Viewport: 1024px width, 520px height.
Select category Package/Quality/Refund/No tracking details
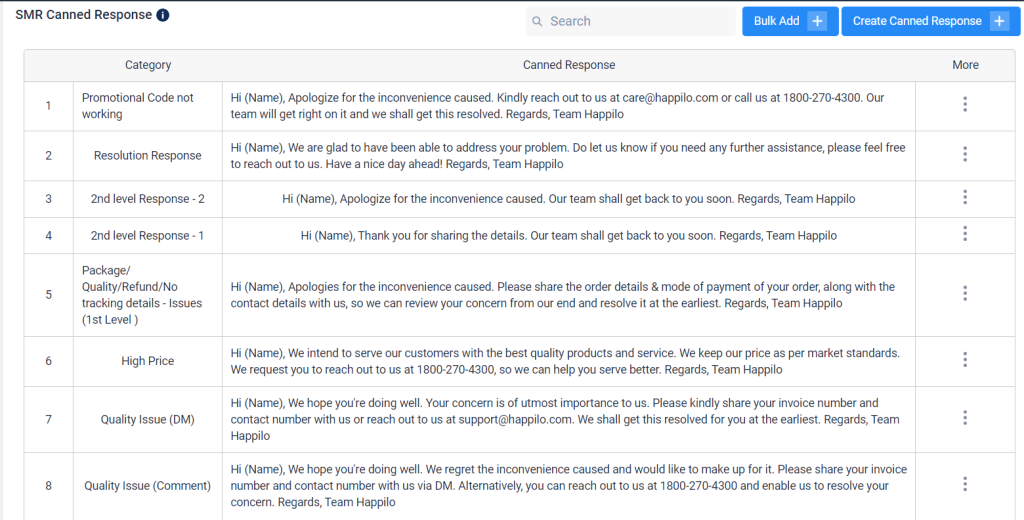point(142,295)
